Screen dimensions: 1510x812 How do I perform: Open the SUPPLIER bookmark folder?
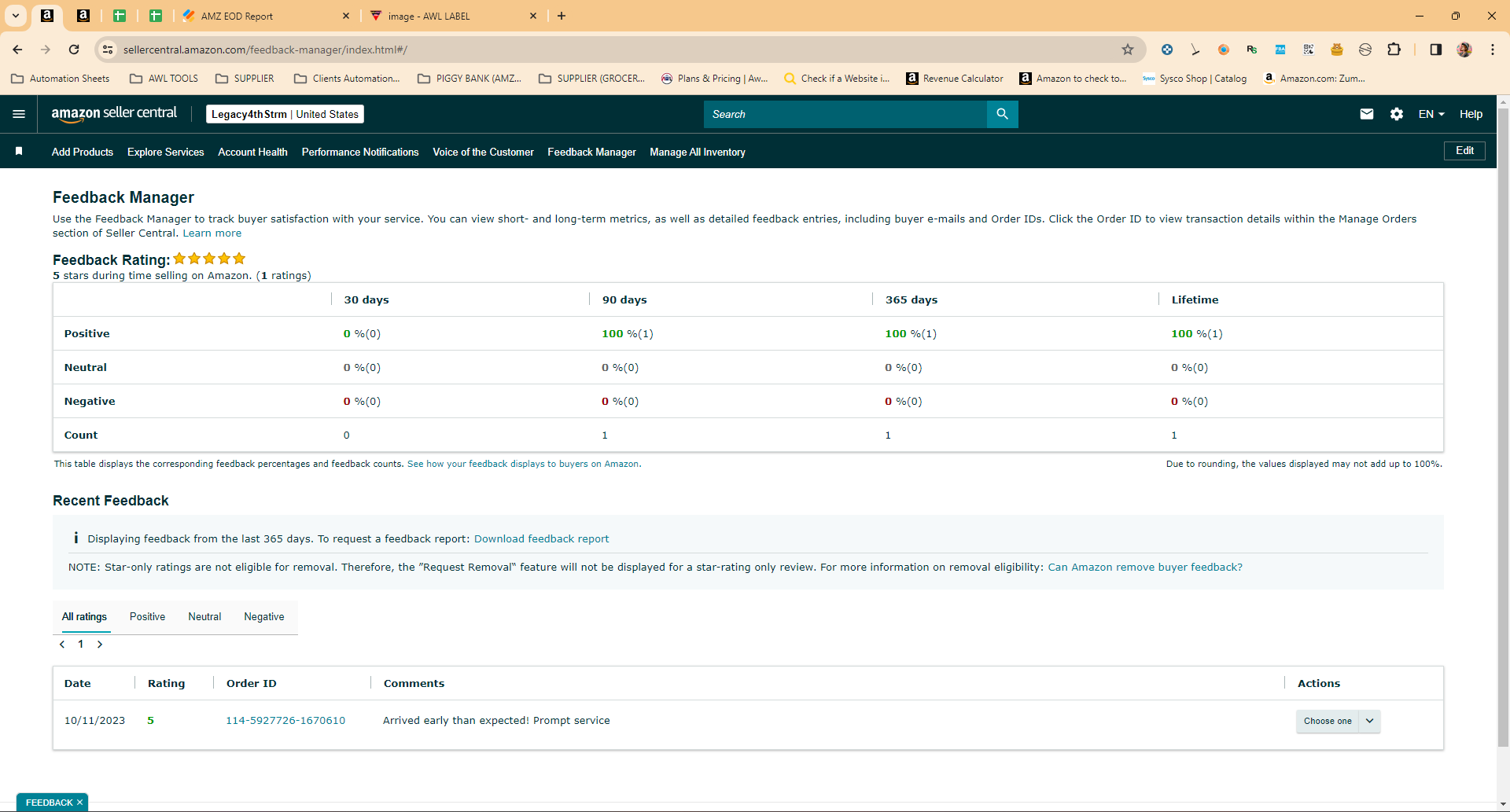[x=245, y=79]
